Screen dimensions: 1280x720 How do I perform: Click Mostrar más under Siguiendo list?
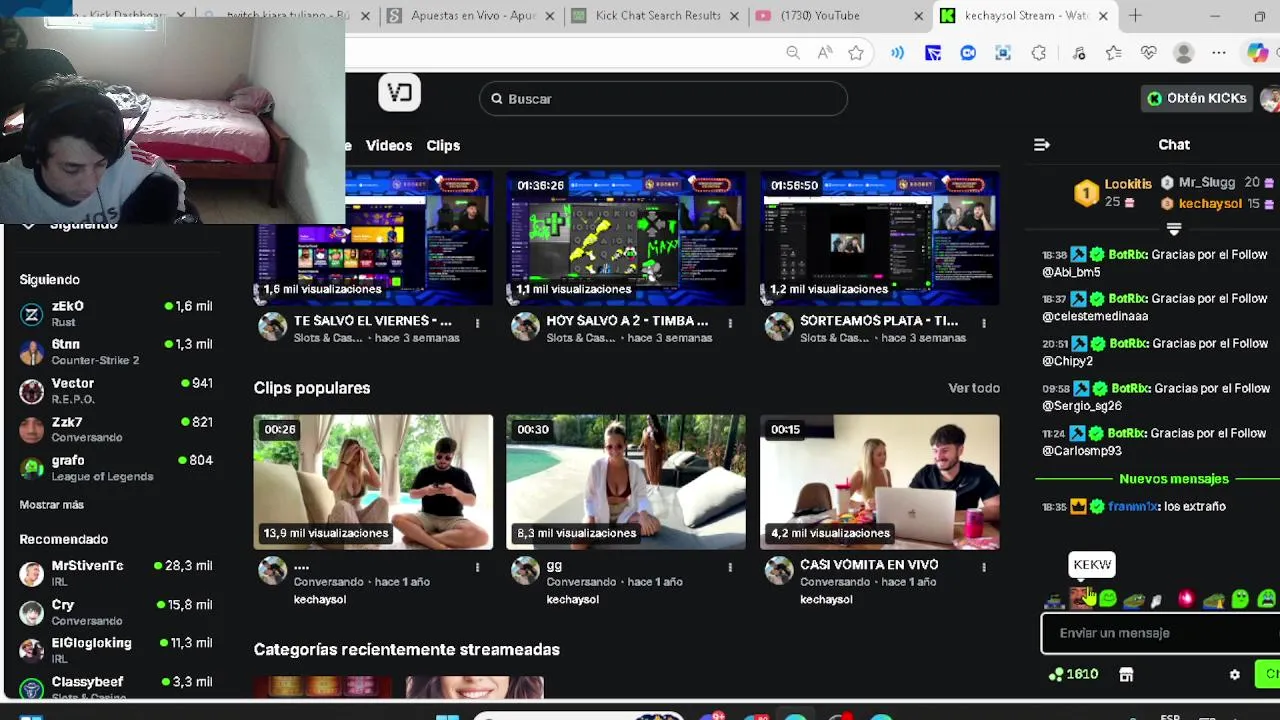(52, 505)
